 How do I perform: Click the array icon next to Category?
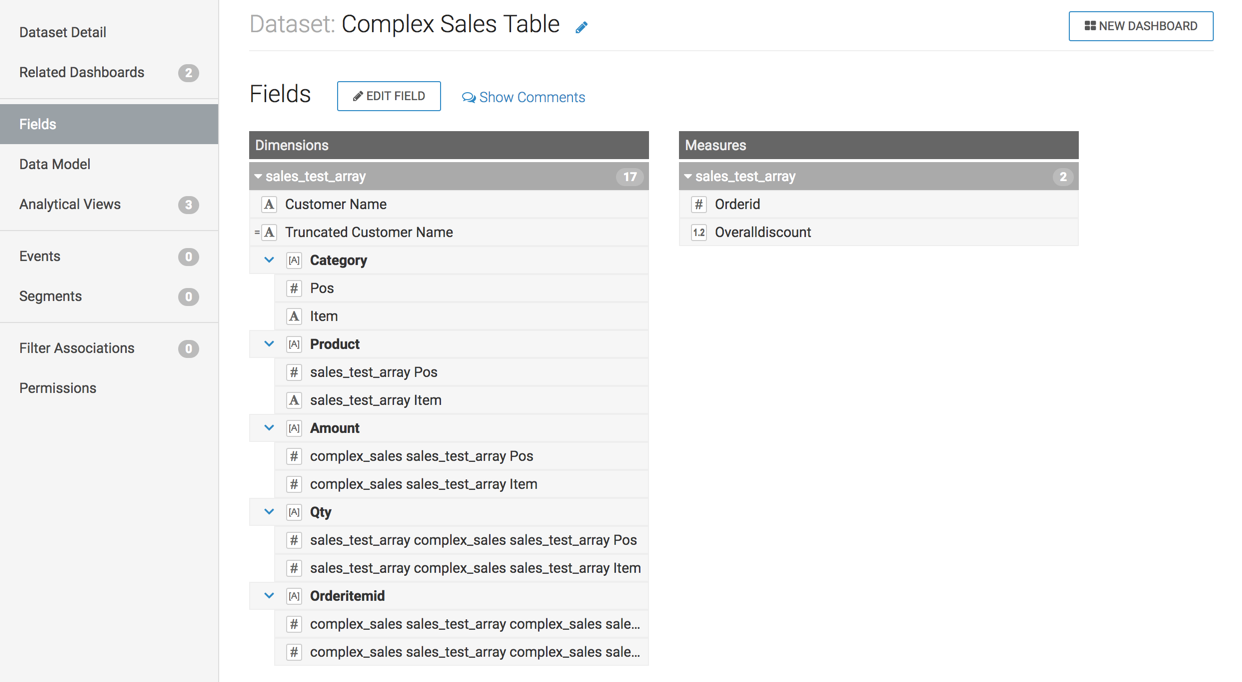[x=294, y=260]
